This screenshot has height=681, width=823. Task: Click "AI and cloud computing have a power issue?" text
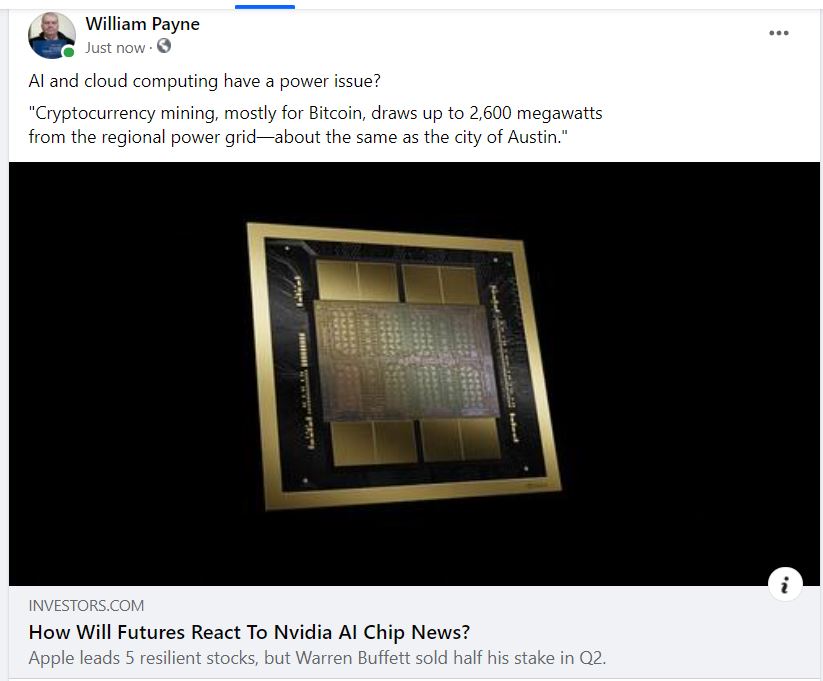pyautogui.click(x=205, y=81)
